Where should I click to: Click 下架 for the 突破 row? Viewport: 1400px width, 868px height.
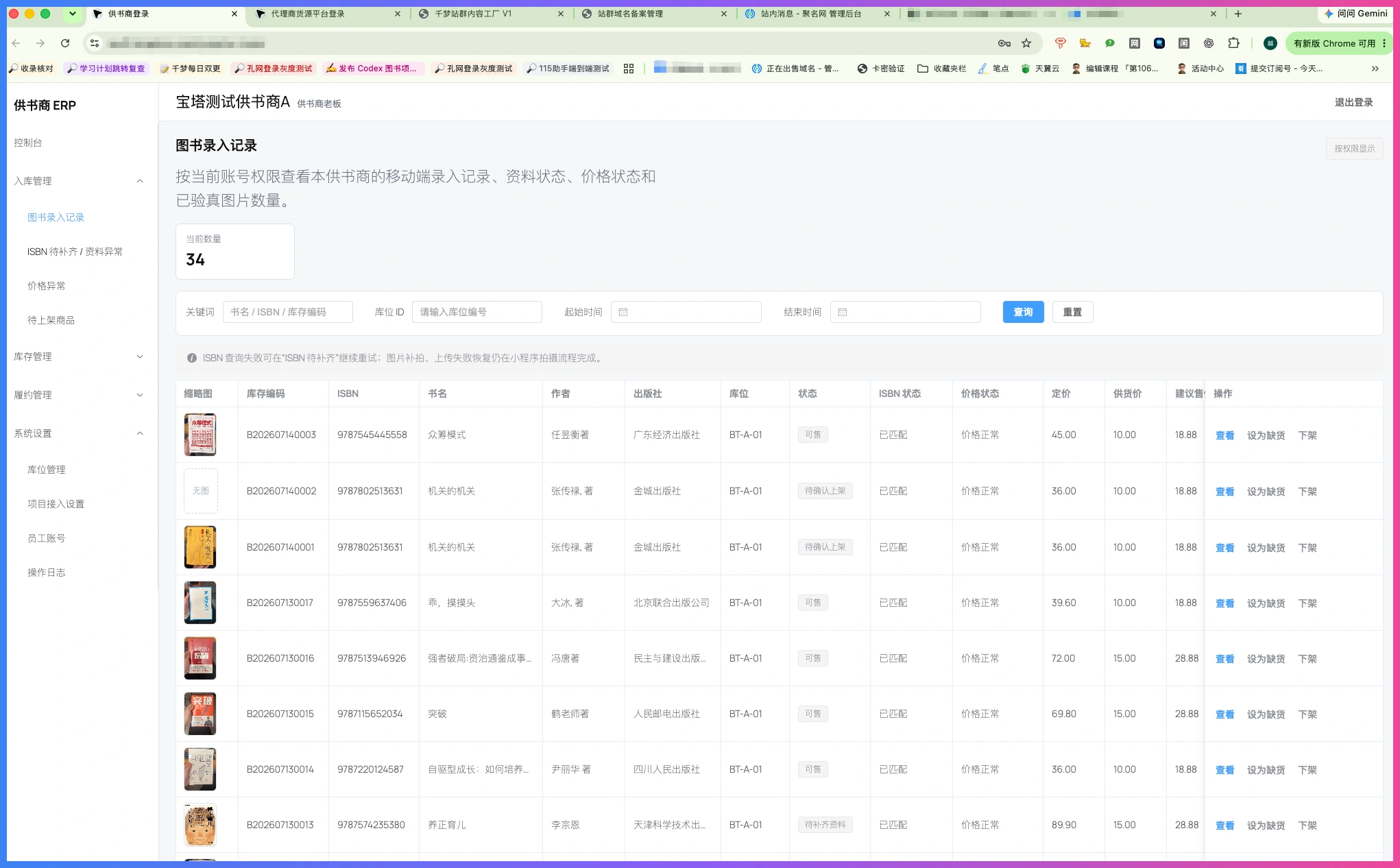(x=1307, y=714)
